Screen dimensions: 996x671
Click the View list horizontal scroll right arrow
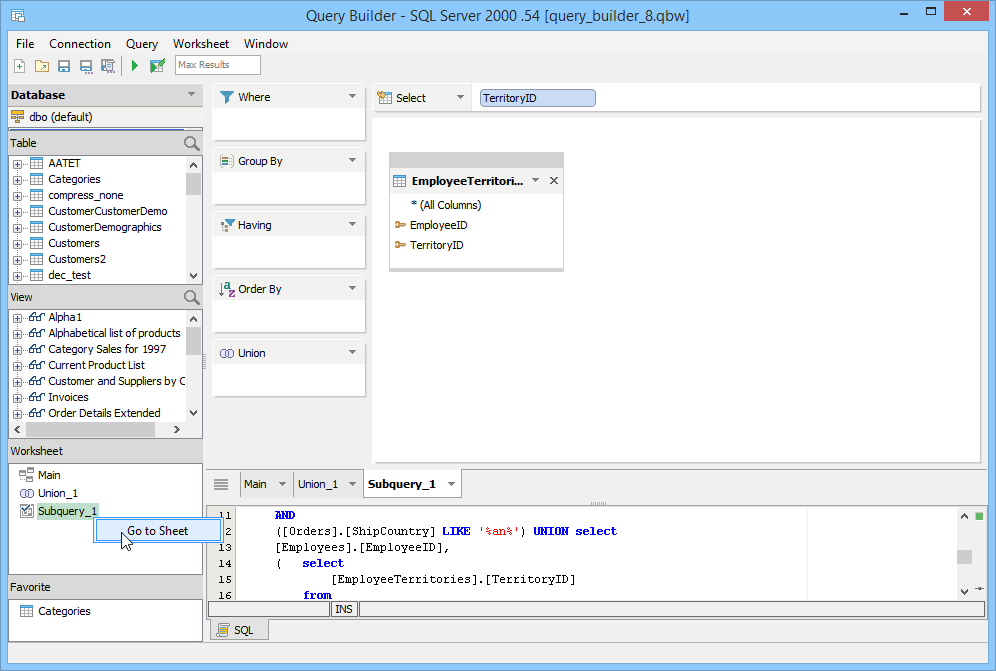177,430
